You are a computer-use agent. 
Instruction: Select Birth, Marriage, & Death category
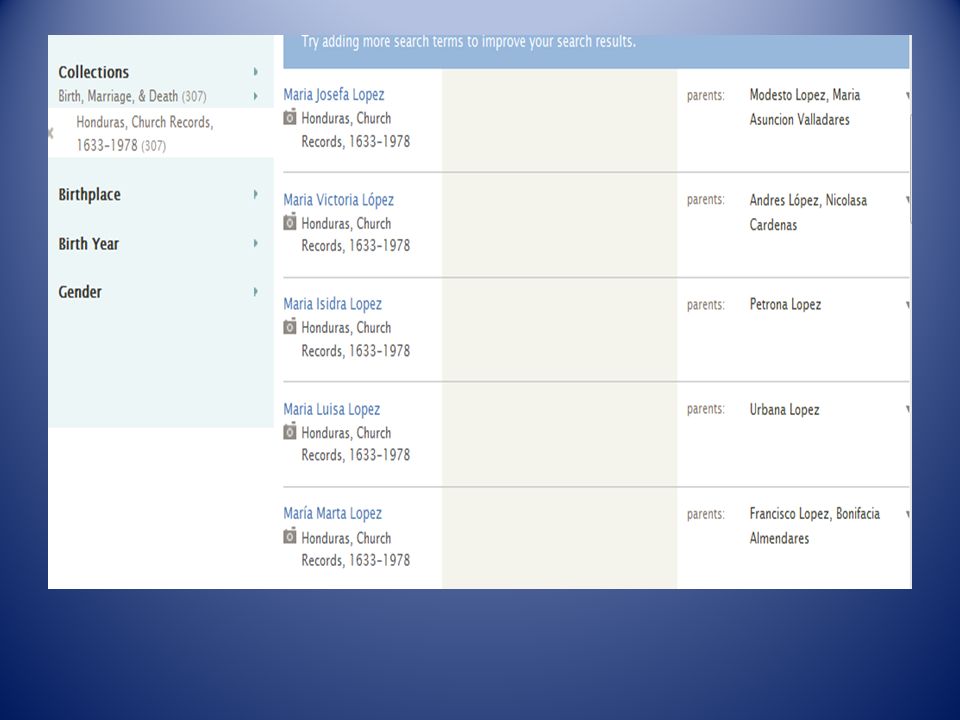pos(132,96)
